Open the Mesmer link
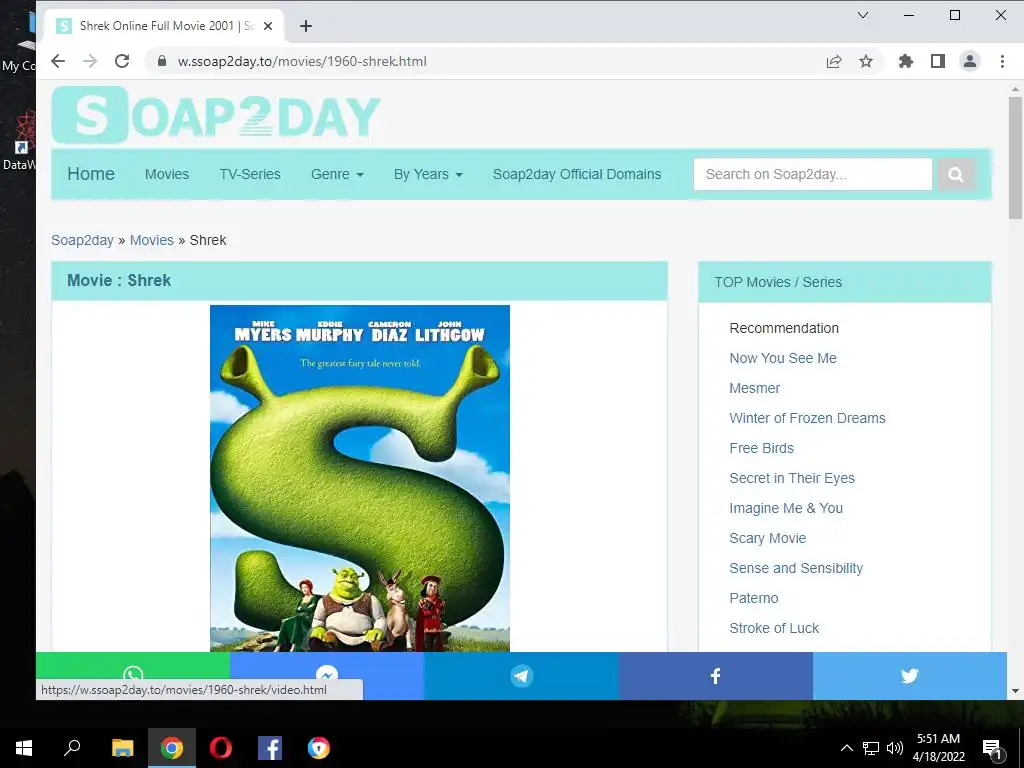Screen dimensions: 1024x768 [x=754, y=388]
